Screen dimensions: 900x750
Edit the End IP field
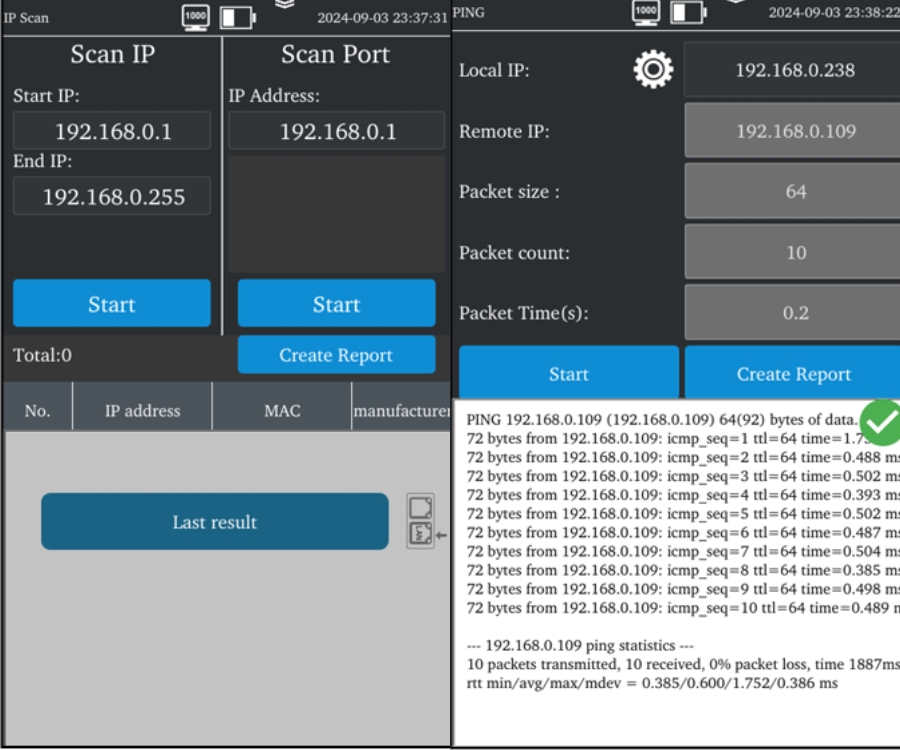pyautogui.click(x=112, y=197)
